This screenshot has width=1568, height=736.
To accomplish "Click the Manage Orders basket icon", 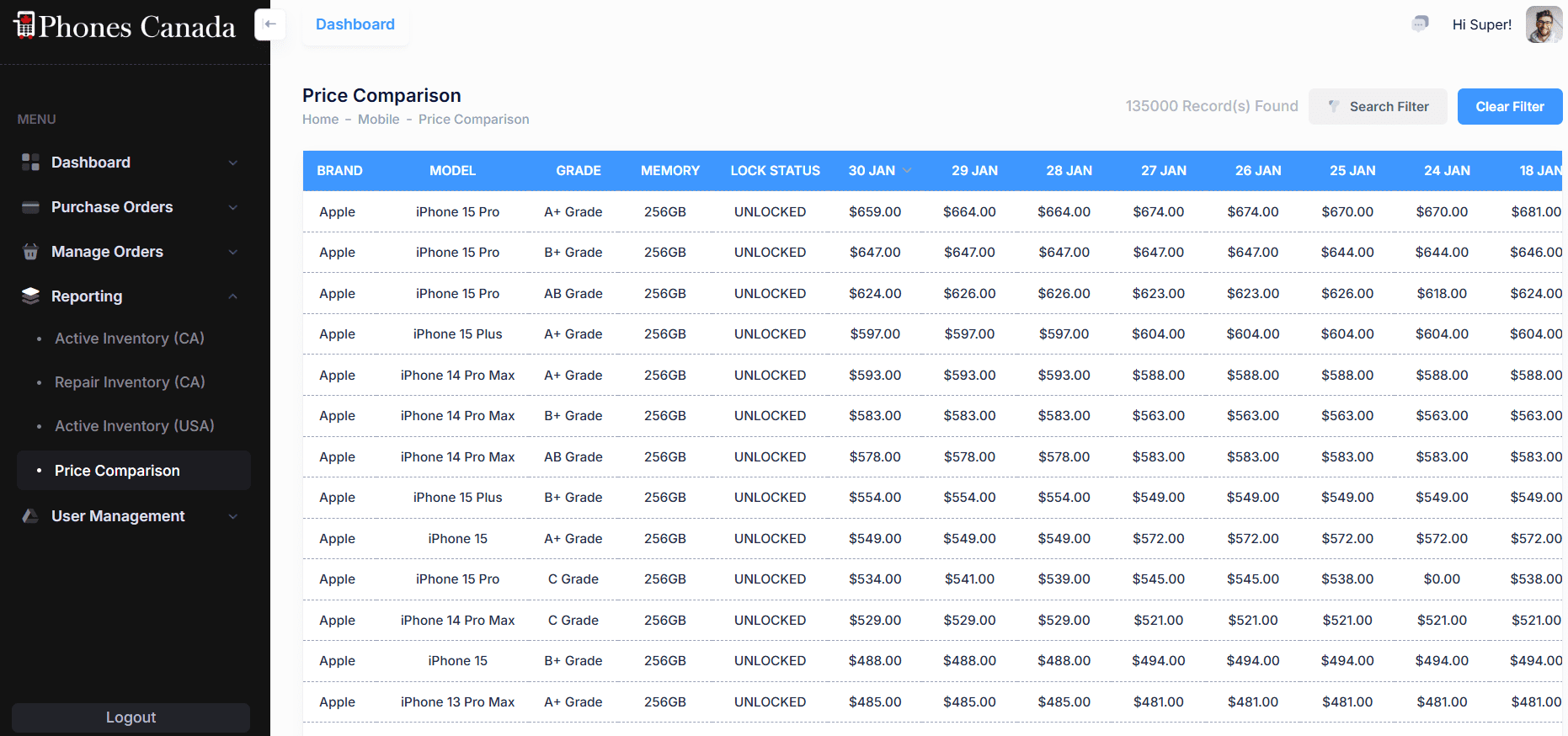I will (x=30, y=252).
